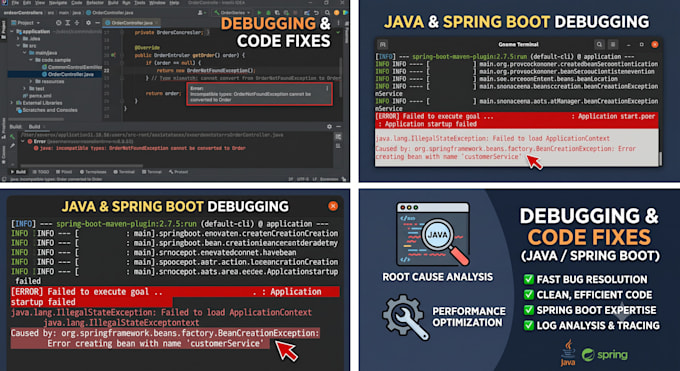Click the UTF-8 encoding status bar entry

click(x=303, y=179)
